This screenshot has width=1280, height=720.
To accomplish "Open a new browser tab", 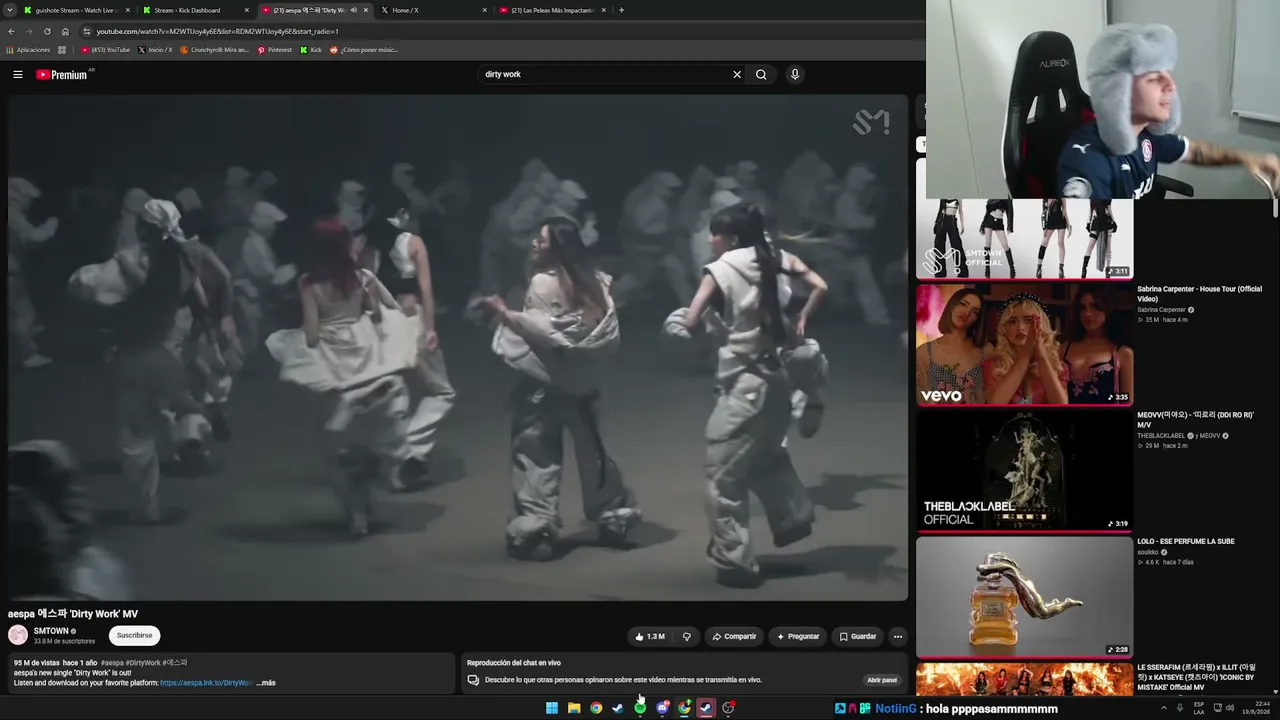I will [x=621, y=10].
